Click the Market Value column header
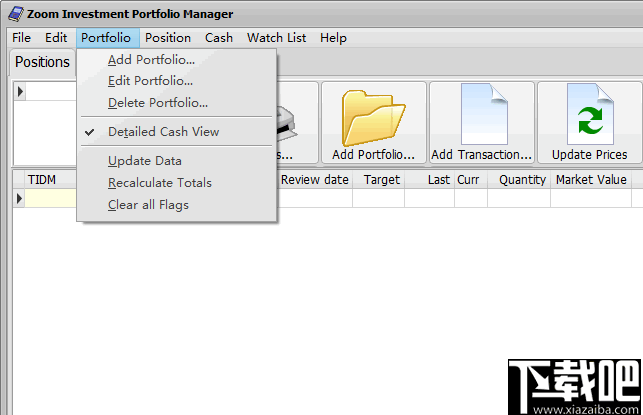 click(x=591, y=180)
